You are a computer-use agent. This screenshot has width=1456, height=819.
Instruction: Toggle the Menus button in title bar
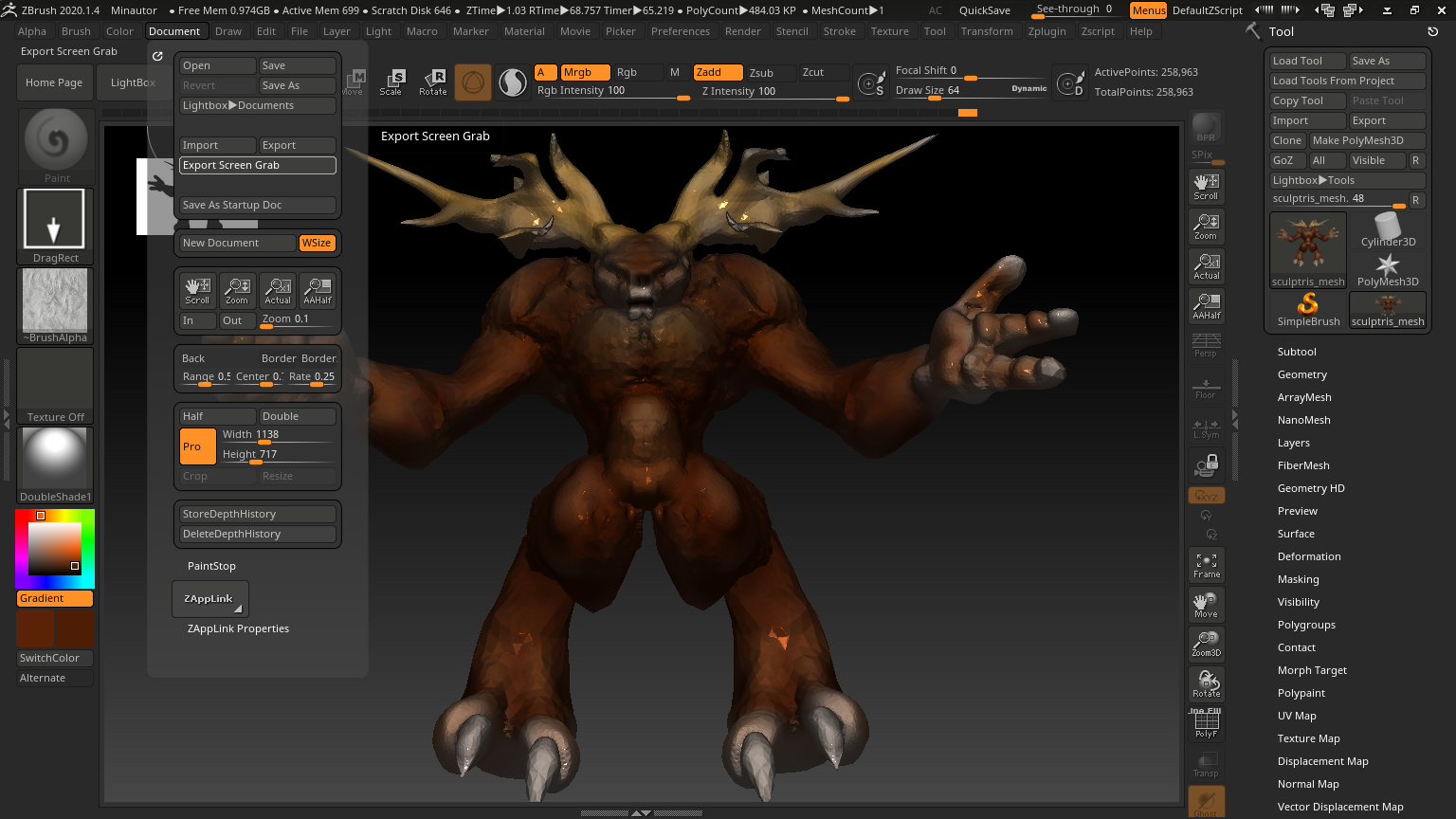(1148, 10)
